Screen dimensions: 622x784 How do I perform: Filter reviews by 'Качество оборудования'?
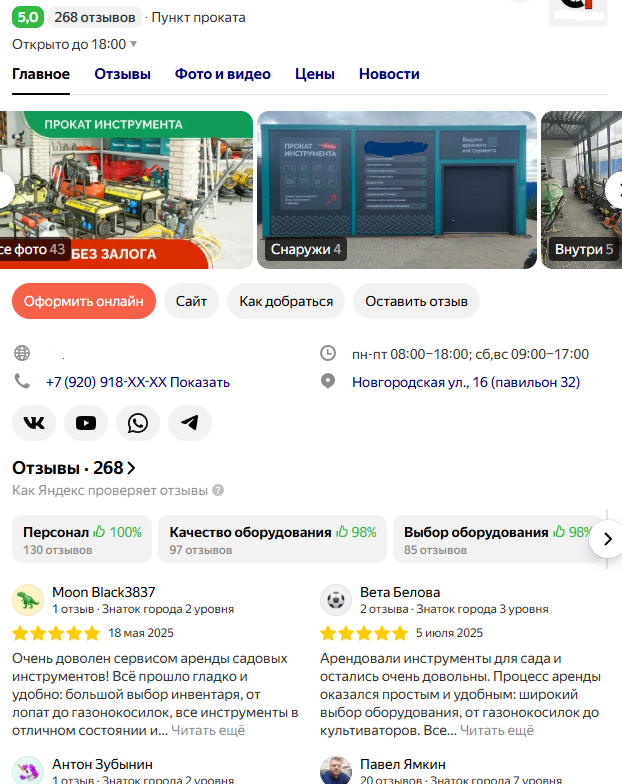coord(272,539)
